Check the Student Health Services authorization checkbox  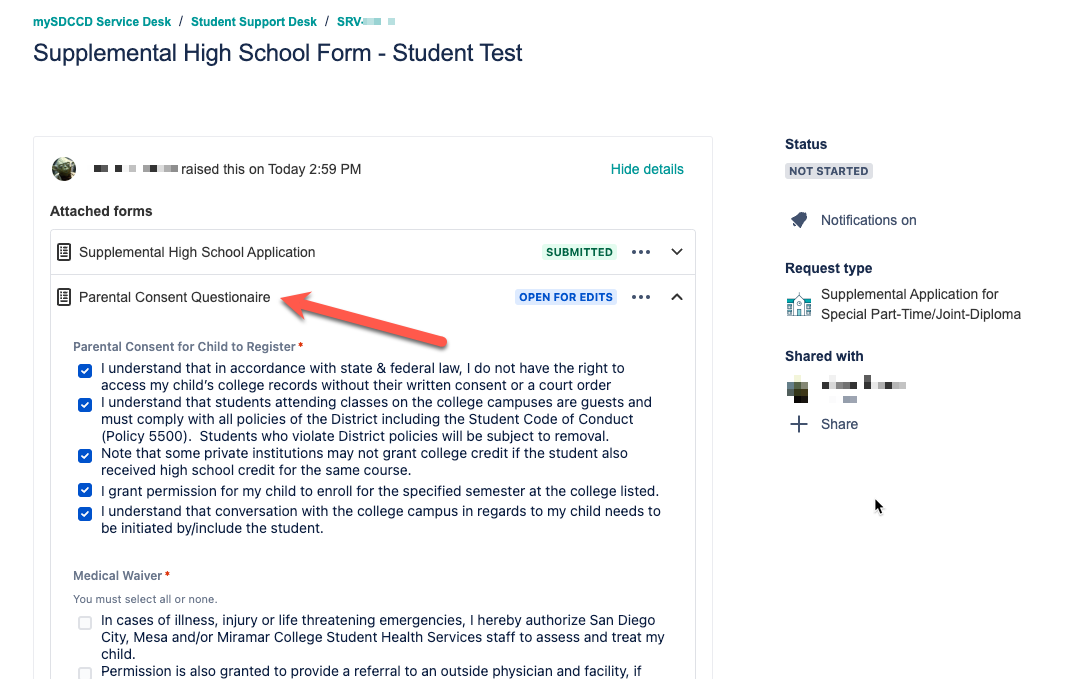tap(85, 623)
